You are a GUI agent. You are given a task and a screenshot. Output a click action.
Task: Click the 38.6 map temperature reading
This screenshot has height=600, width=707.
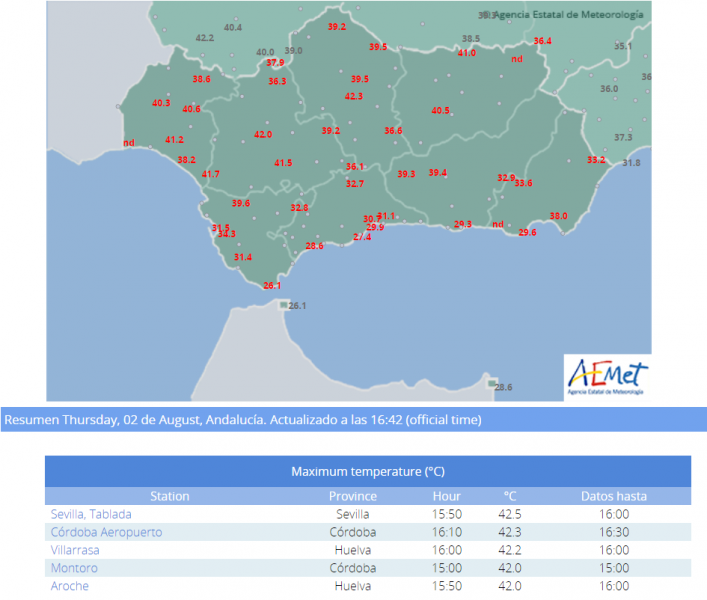click(202, 79)
